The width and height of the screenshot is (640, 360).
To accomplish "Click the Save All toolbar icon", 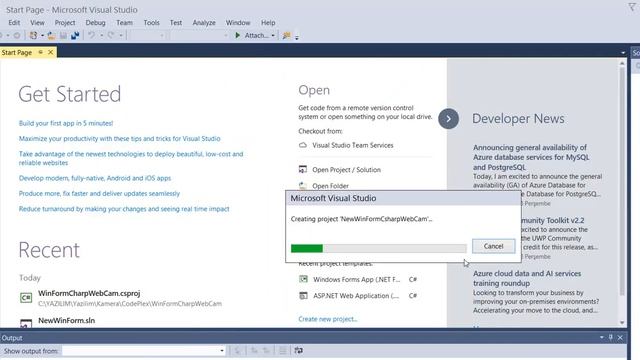I will (x=75, y=36).
